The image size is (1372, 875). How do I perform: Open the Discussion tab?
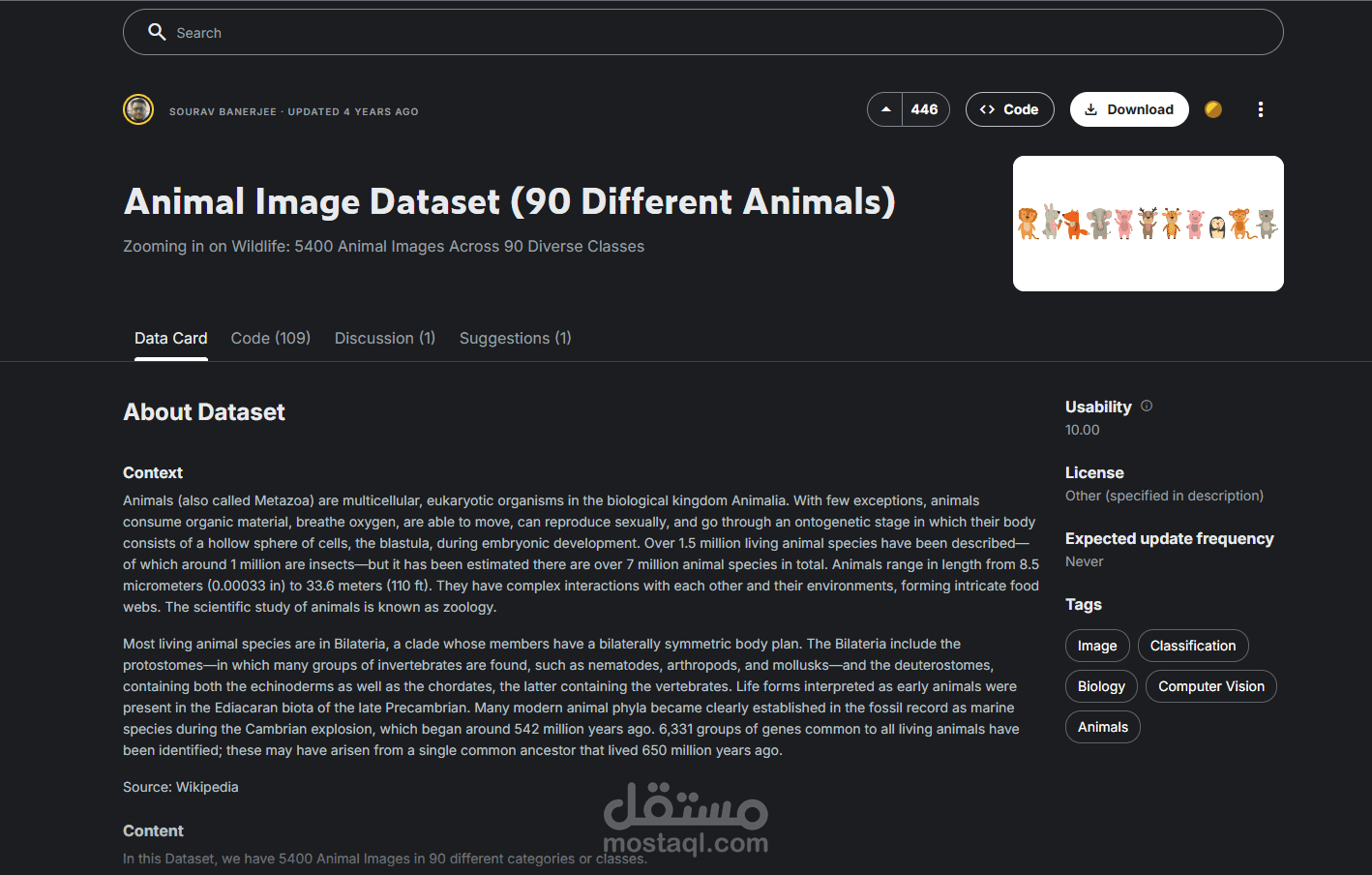pyautogui.click(x=384, y=338)
